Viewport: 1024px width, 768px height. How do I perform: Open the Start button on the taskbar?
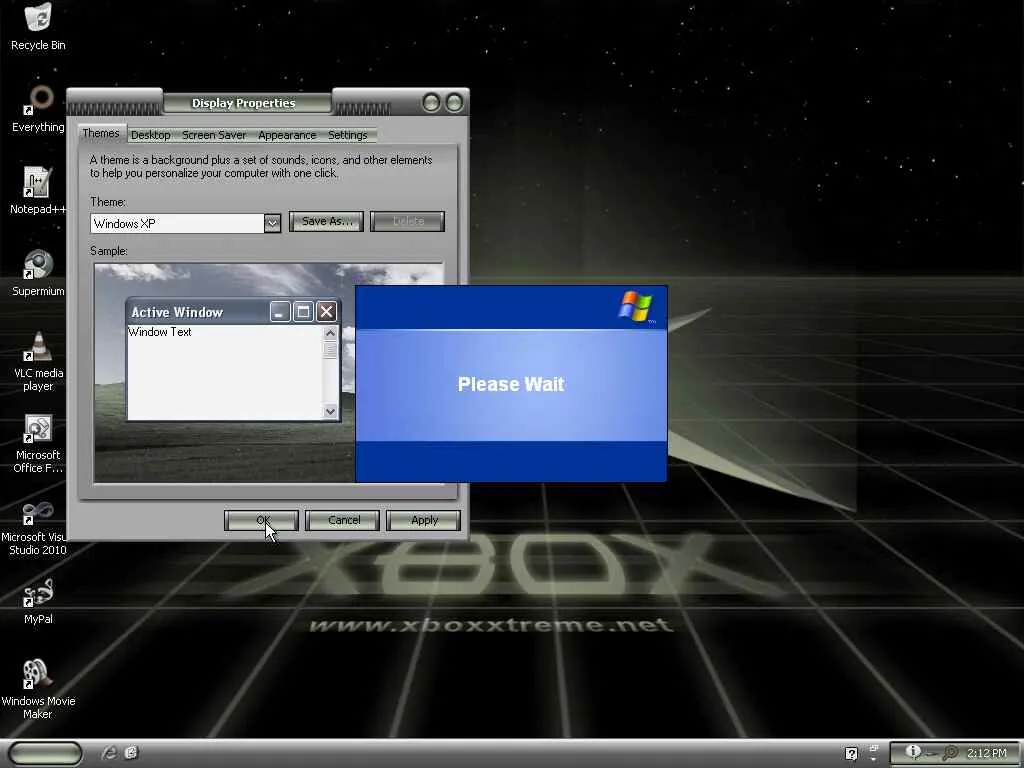click(46, 753)
